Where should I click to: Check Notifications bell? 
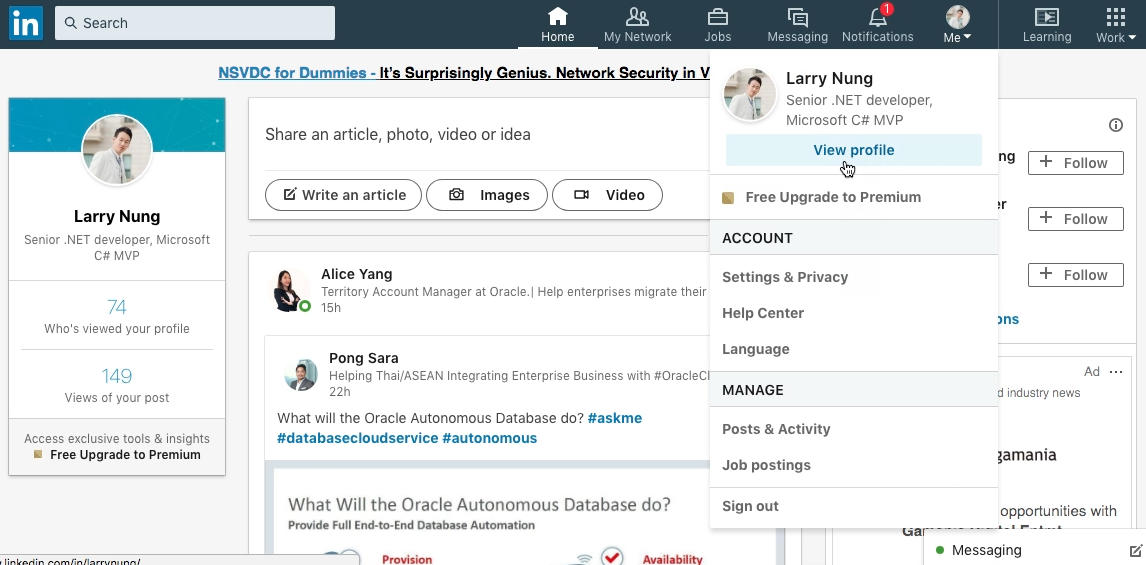pos(878,24)
